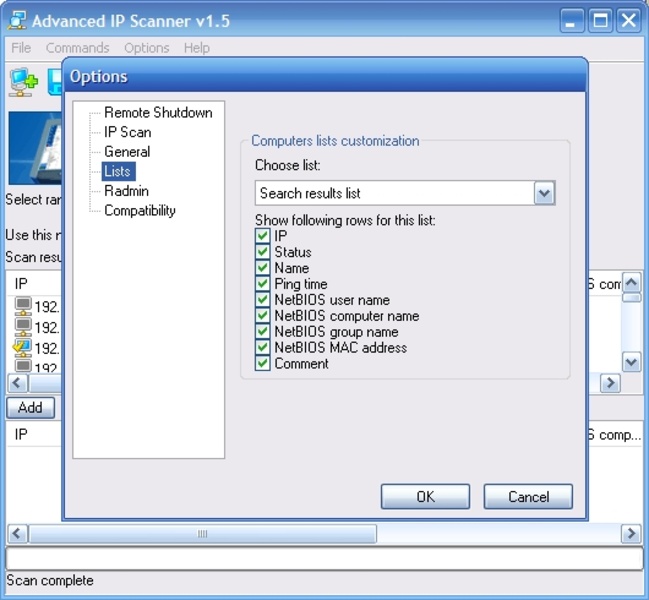Uncheck the Ping time checkbox

(x=262, y=283)
